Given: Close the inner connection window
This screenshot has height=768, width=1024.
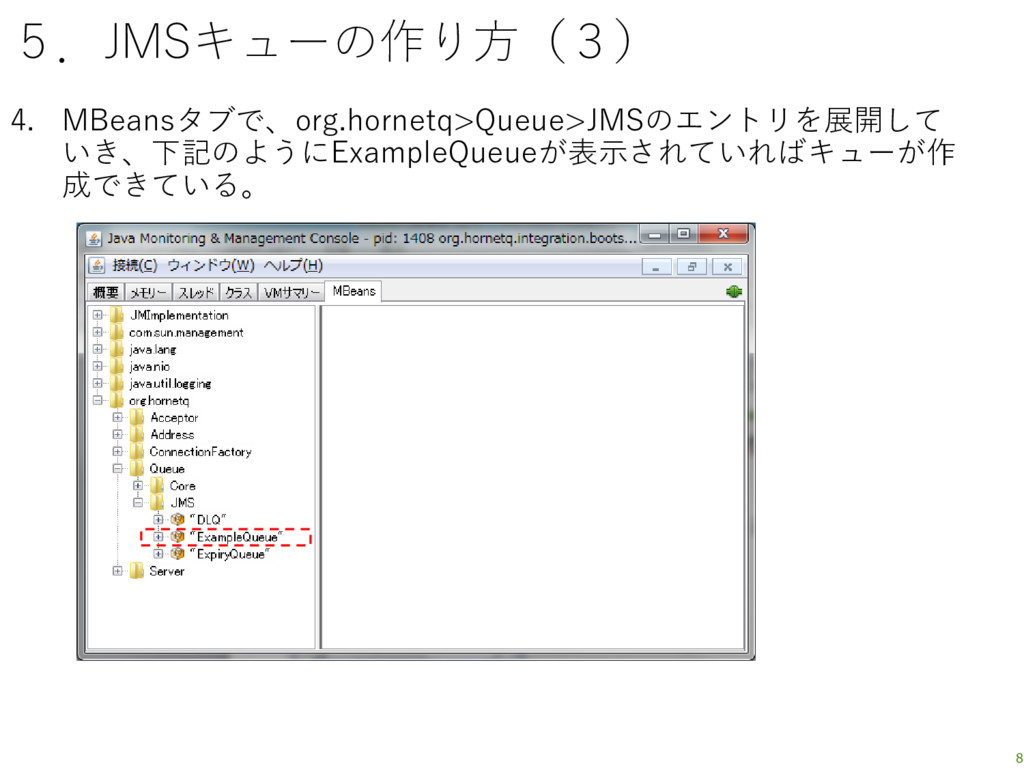Looking at the screenshot, I should (727, 266).
